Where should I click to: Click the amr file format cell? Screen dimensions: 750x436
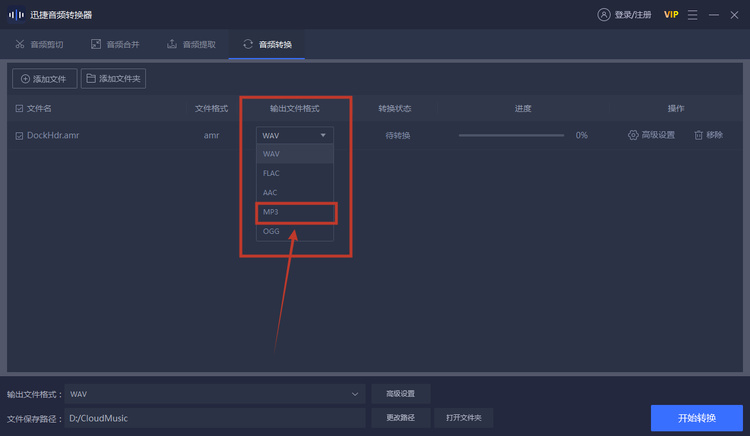coord(211,135)
